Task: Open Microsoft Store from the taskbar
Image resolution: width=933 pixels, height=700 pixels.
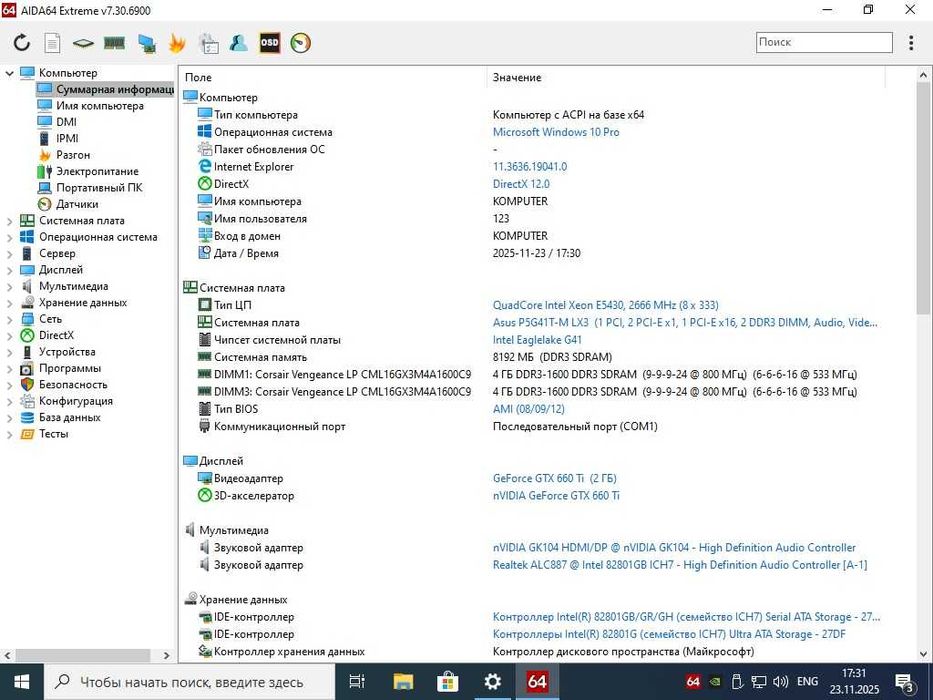Action: pyautogui.click(x=447, y=682)
